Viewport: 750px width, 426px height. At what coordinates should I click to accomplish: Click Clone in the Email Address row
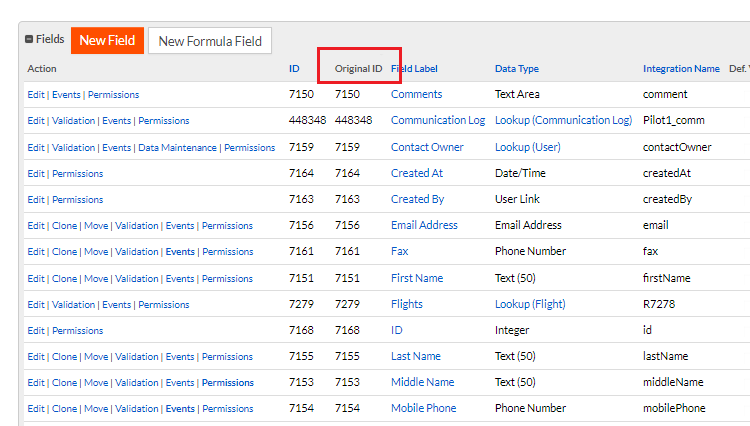point(64,226)
